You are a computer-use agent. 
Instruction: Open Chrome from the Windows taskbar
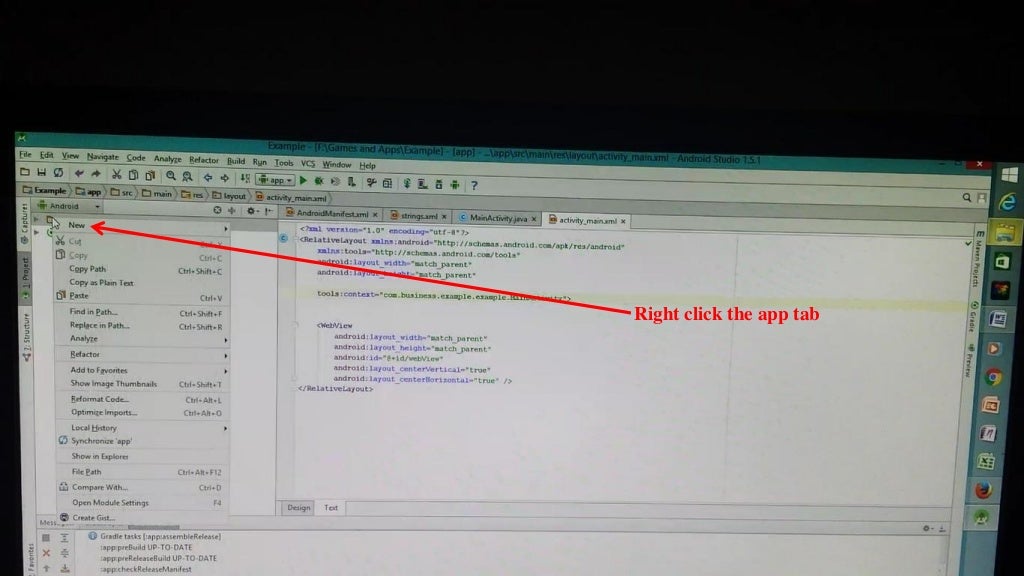point(993,377)
